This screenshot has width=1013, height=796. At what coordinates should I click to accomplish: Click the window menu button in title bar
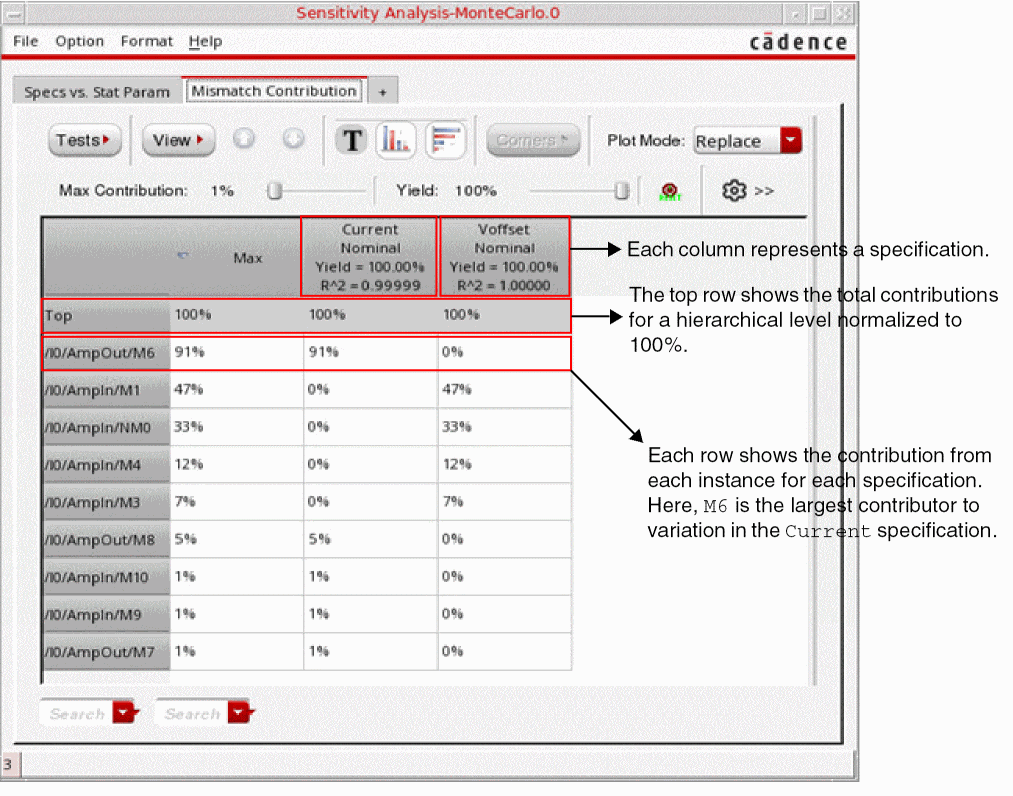pos(14,14)
